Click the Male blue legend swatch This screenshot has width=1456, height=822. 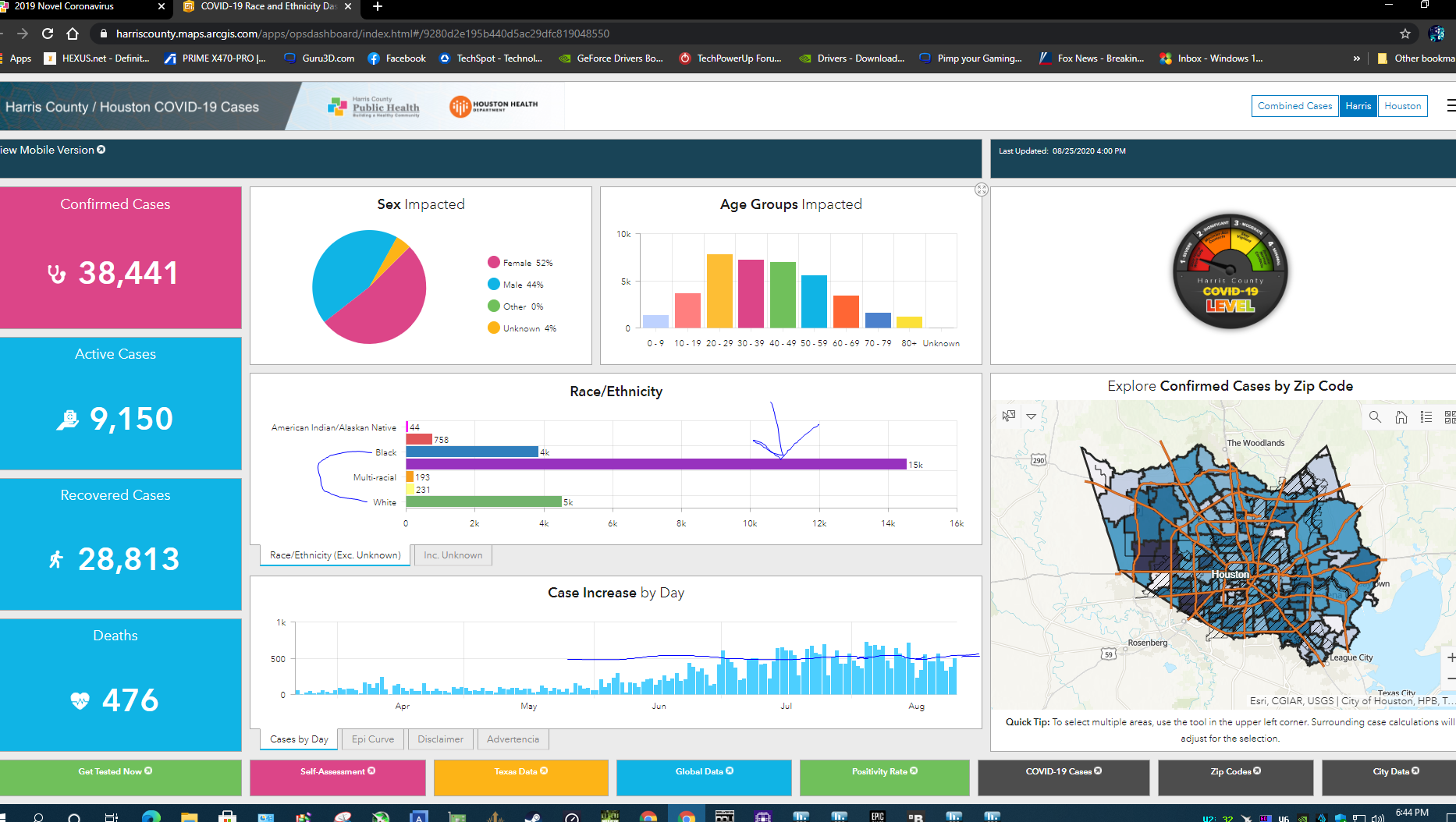493,284
